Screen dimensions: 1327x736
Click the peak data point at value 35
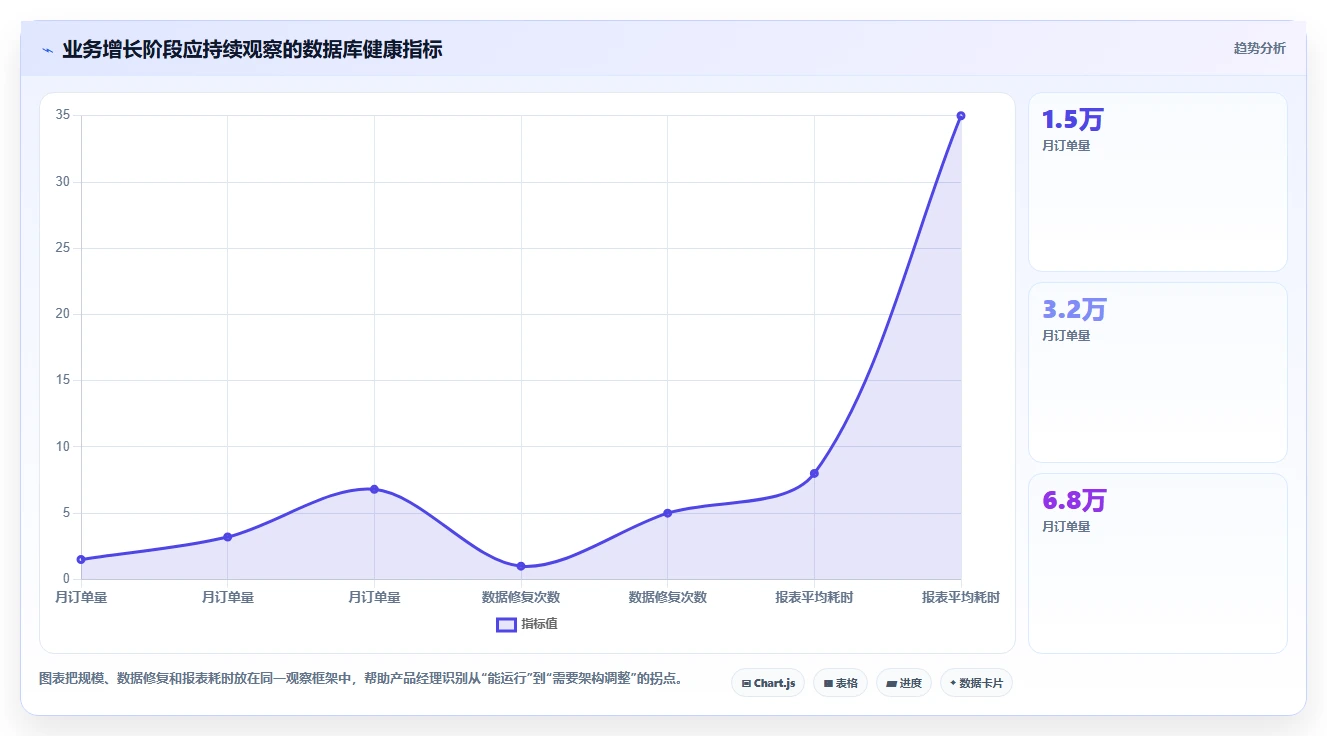point(961,116)
